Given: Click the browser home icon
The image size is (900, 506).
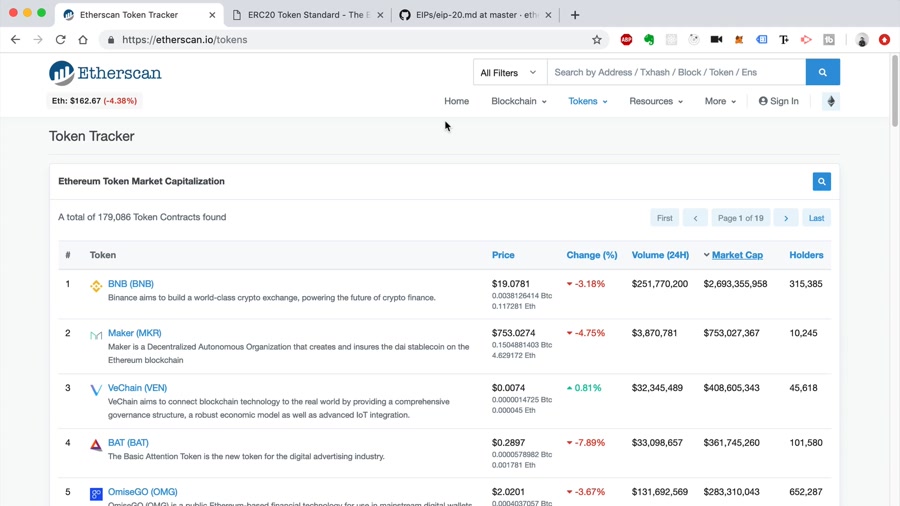Looking at the screenshot, I should point(83,40).
